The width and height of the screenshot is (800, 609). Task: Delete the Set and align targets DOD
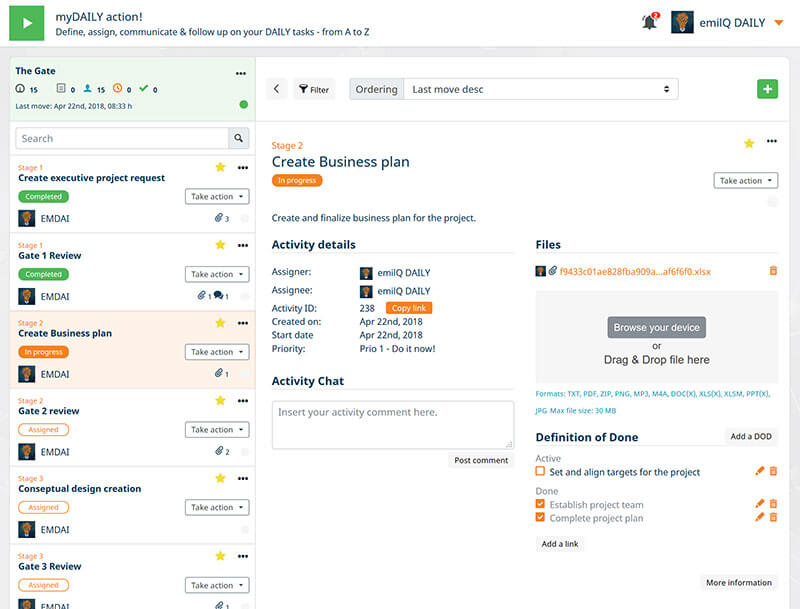[x=773, y=471]
